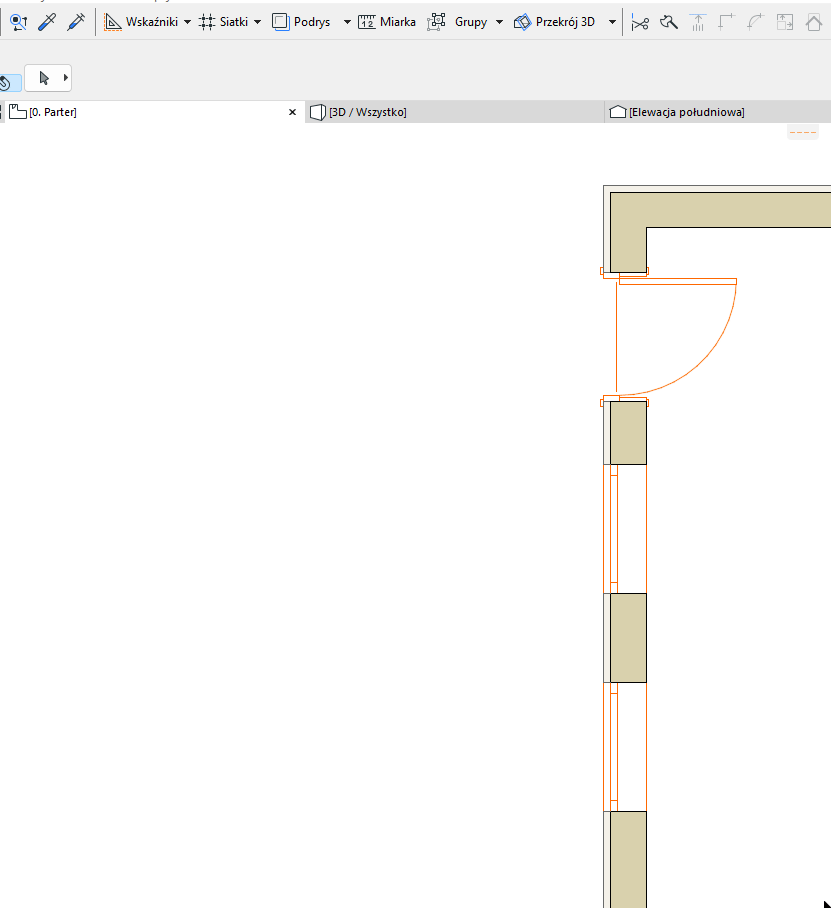Click the trim scissors icon on the toolbar

[640, 21]
